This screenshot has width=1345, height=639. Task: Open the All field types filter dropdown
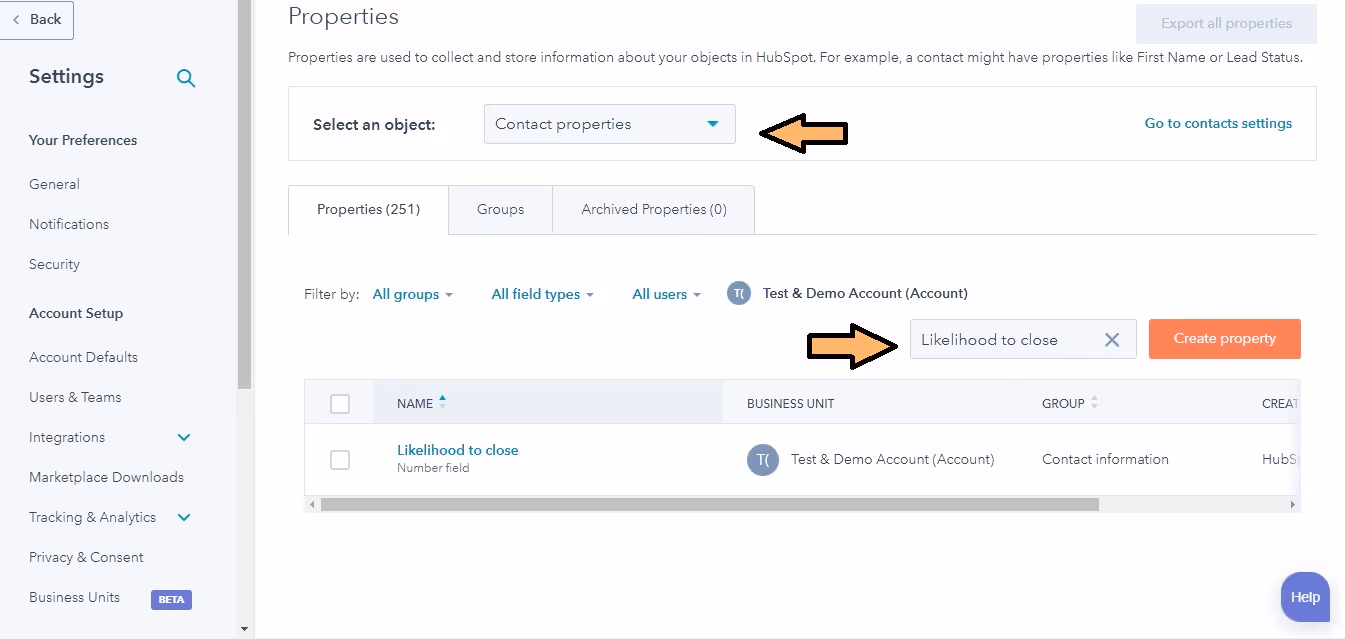pyautogui.click(x=542, y=293)
